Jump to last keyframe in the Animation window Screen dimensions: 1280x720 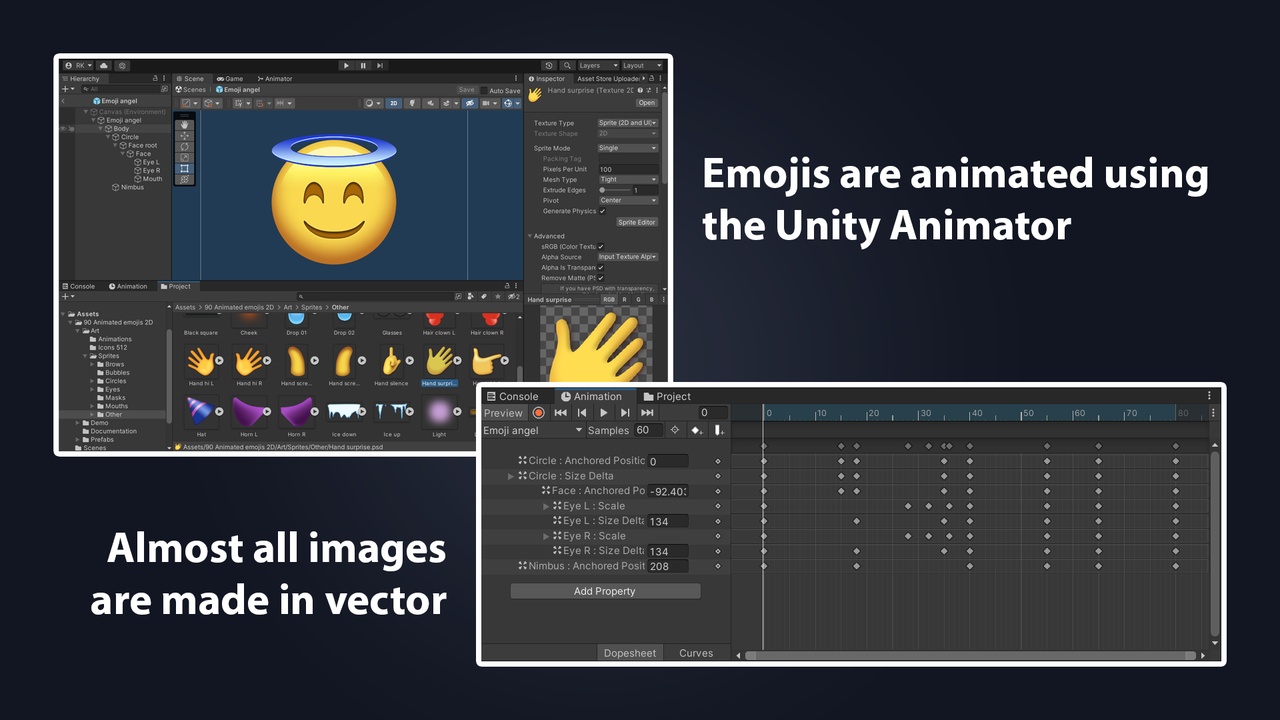click(x=647, y=412)
